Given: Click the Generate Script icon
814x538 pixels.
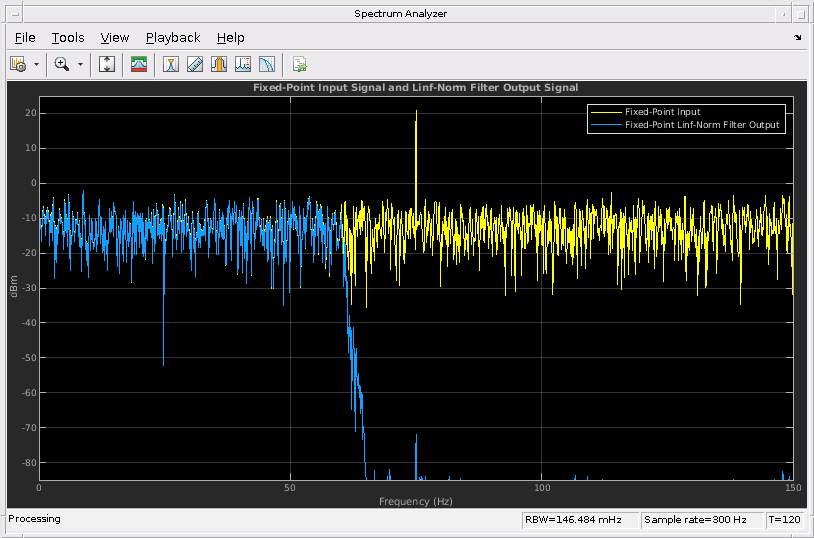Looking at the screenshot, I should pos(299,64).
